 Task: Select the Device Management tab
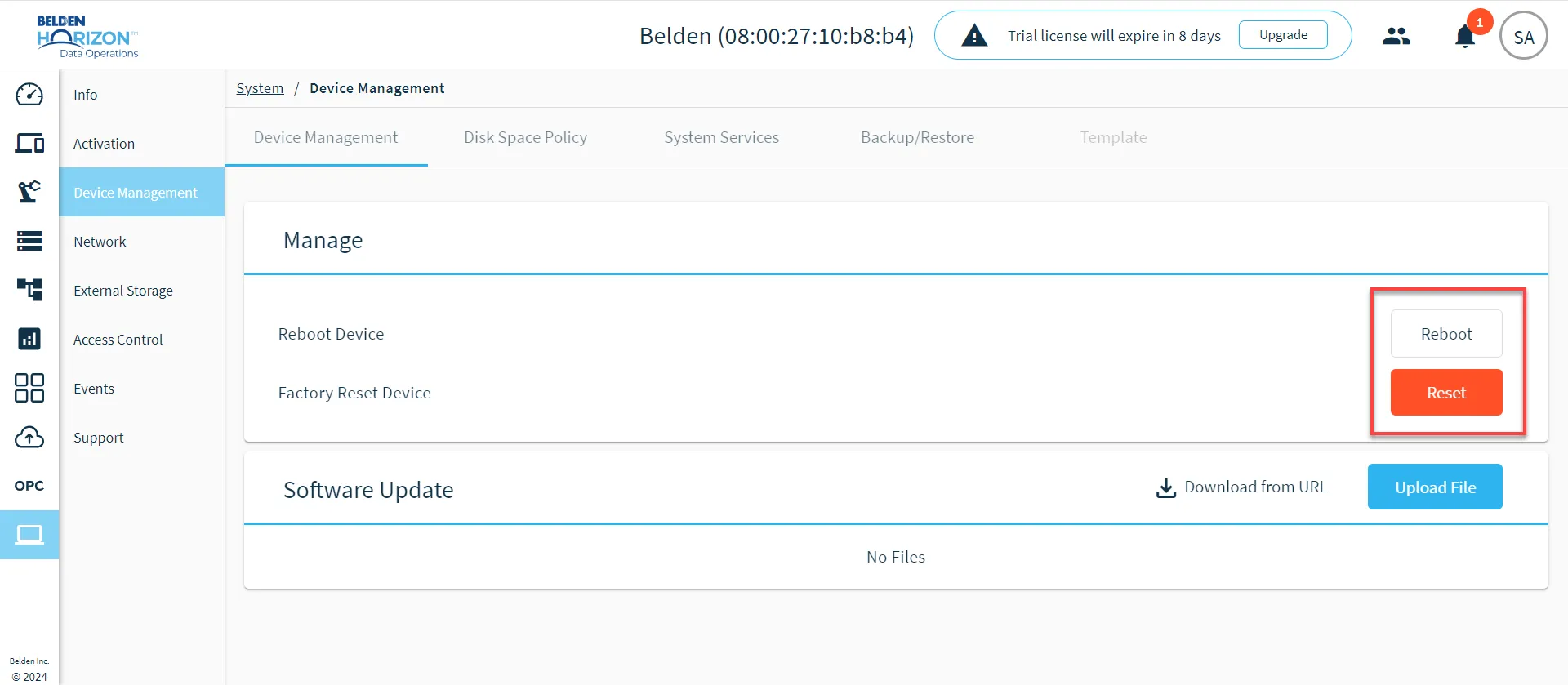[326, 137]
